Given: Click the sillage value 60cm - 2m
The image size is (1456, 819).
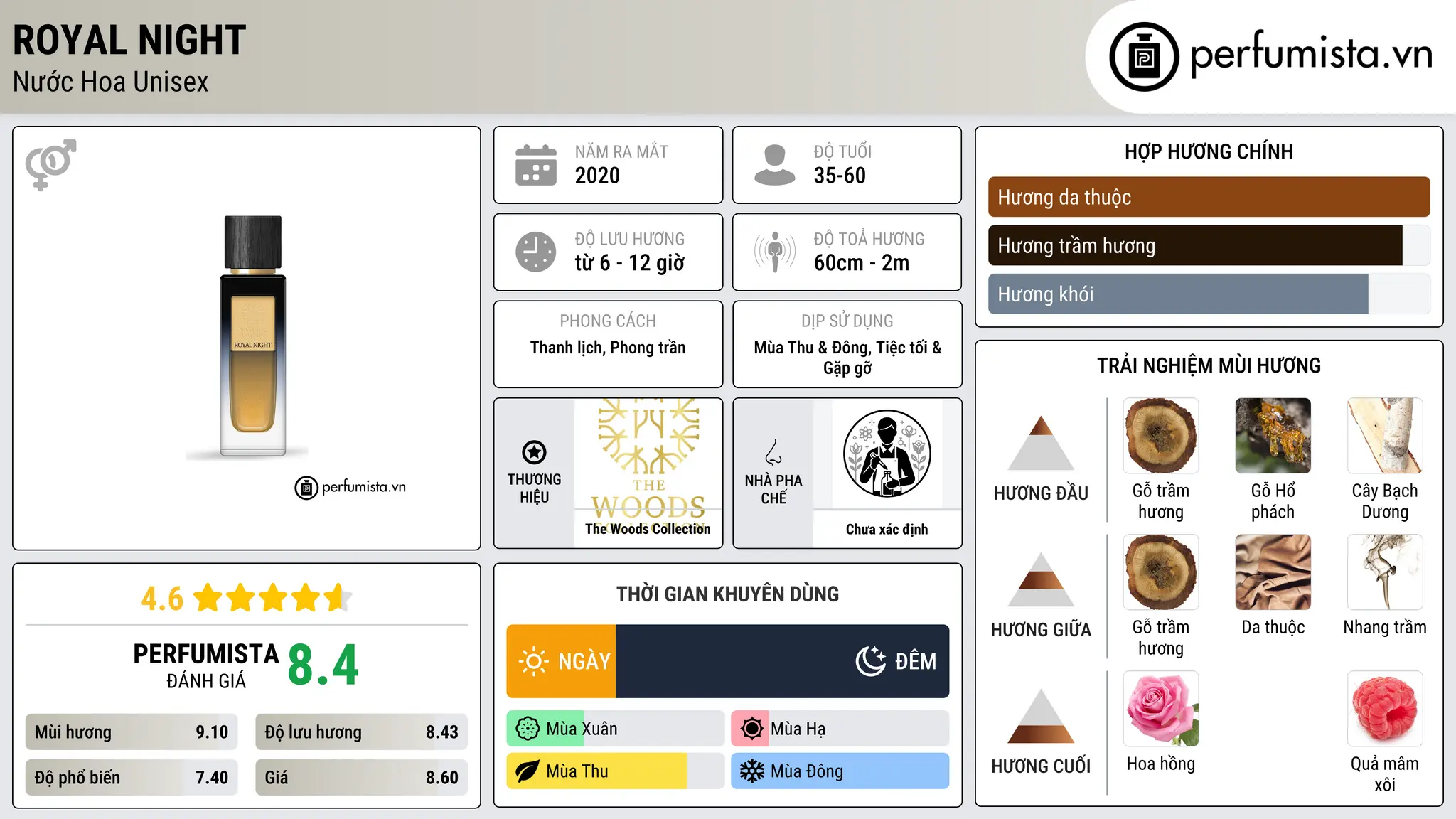Looking at the screenshot, I should (x=862, y=263).
